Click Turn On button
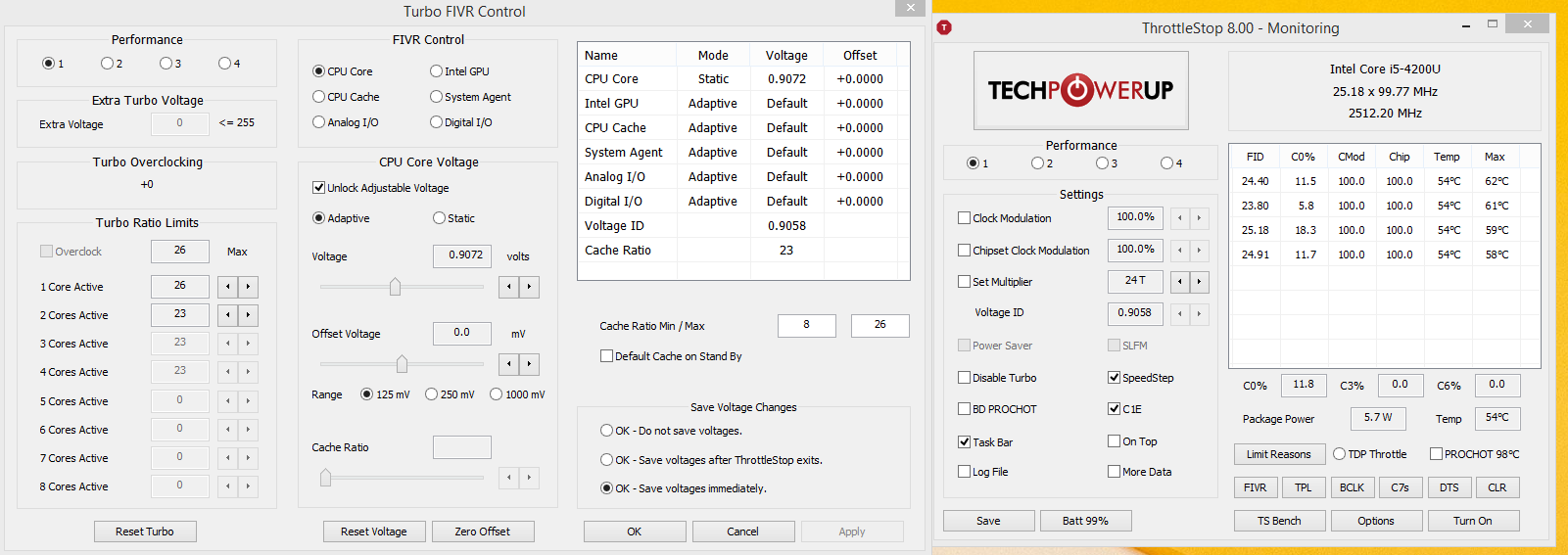Viewport: 1568px width, 555px height. coord(1473,521)
